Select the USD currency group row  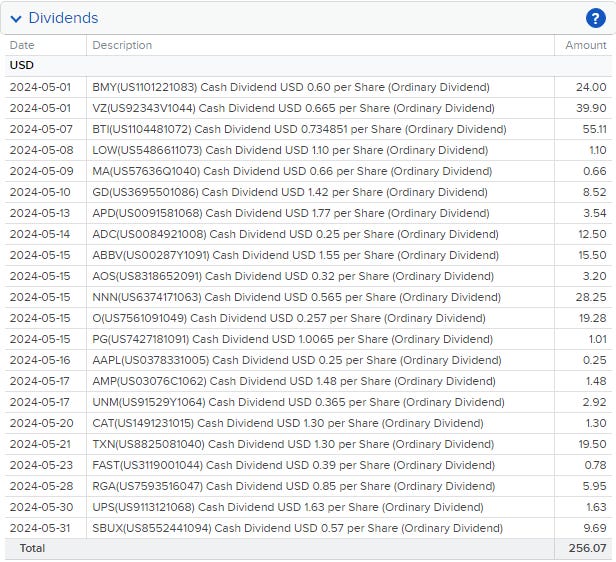308,65
